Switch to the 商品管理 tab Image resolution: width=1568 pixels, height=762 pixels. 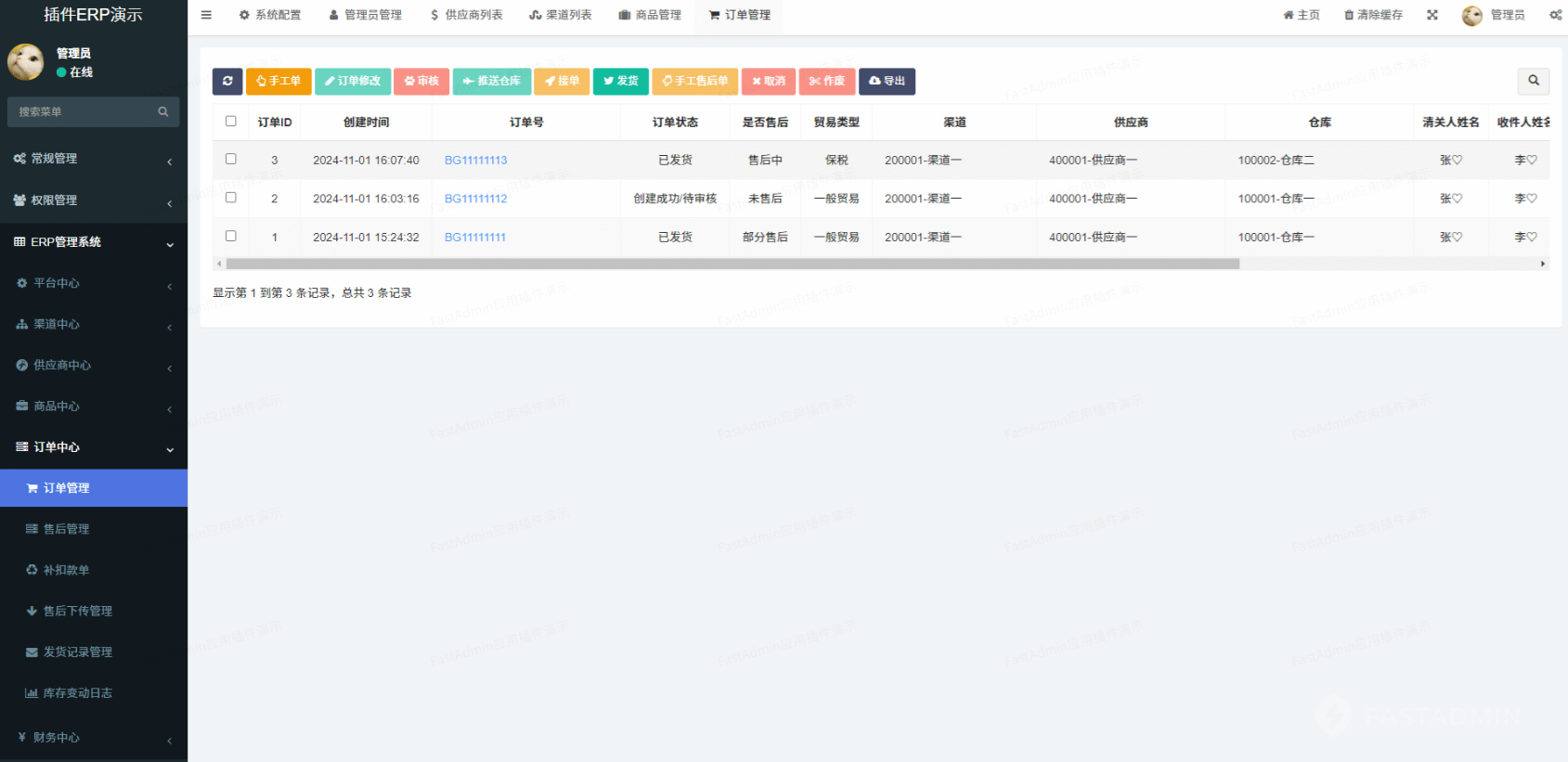[x=650, y=15]
